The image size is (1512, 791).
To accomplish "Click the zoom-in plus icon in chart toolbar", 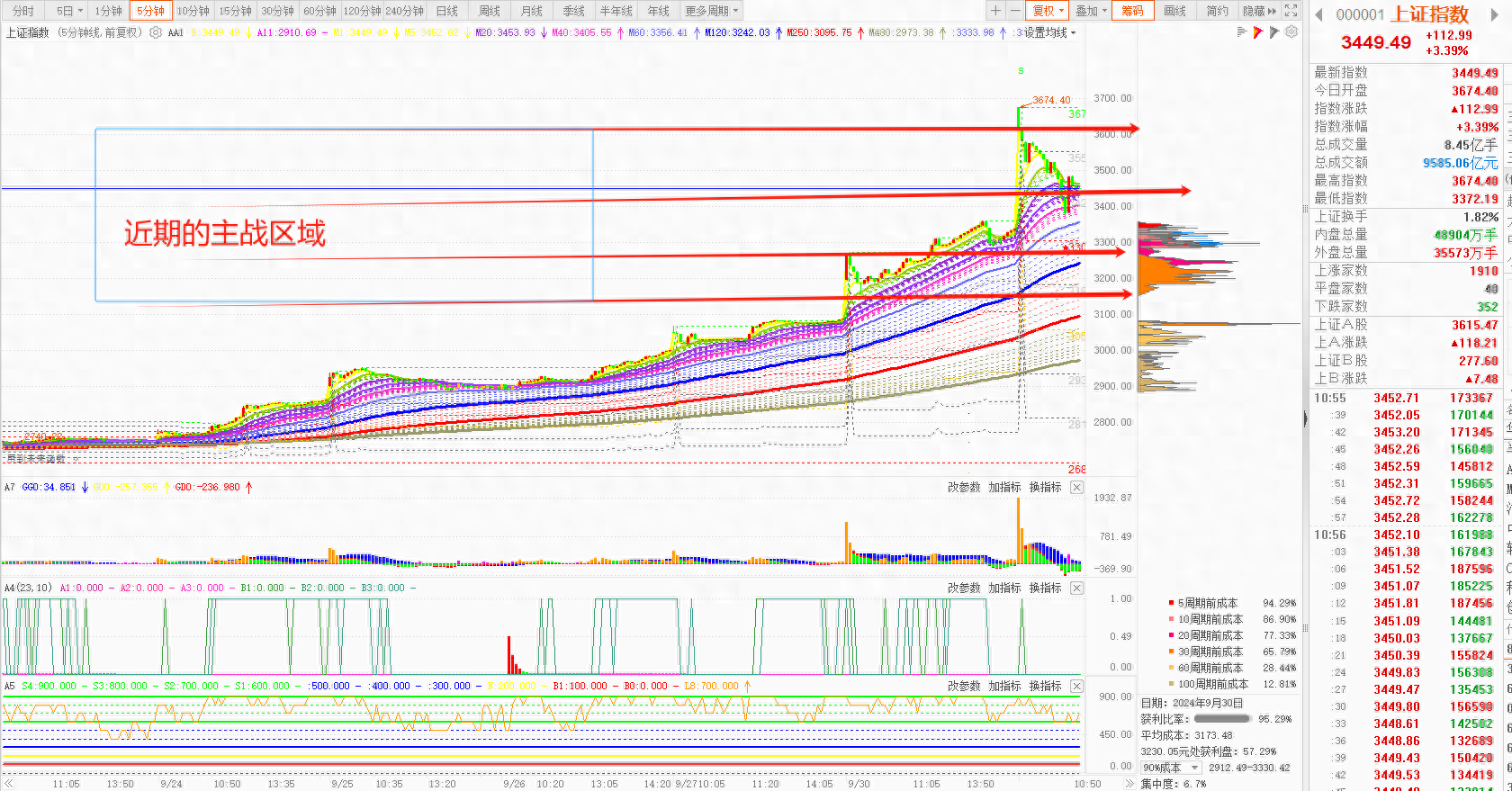I will coord(995,11).
